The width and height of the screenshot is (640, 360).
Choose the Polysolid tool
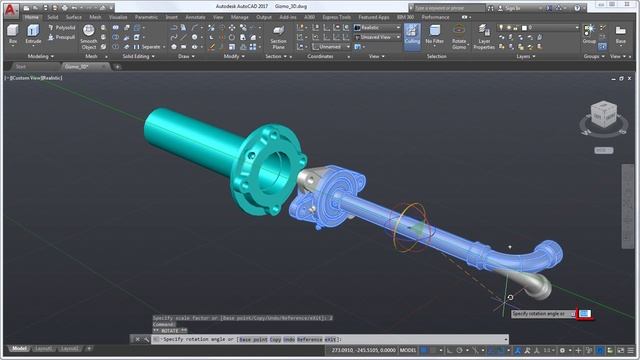point(62,28)
